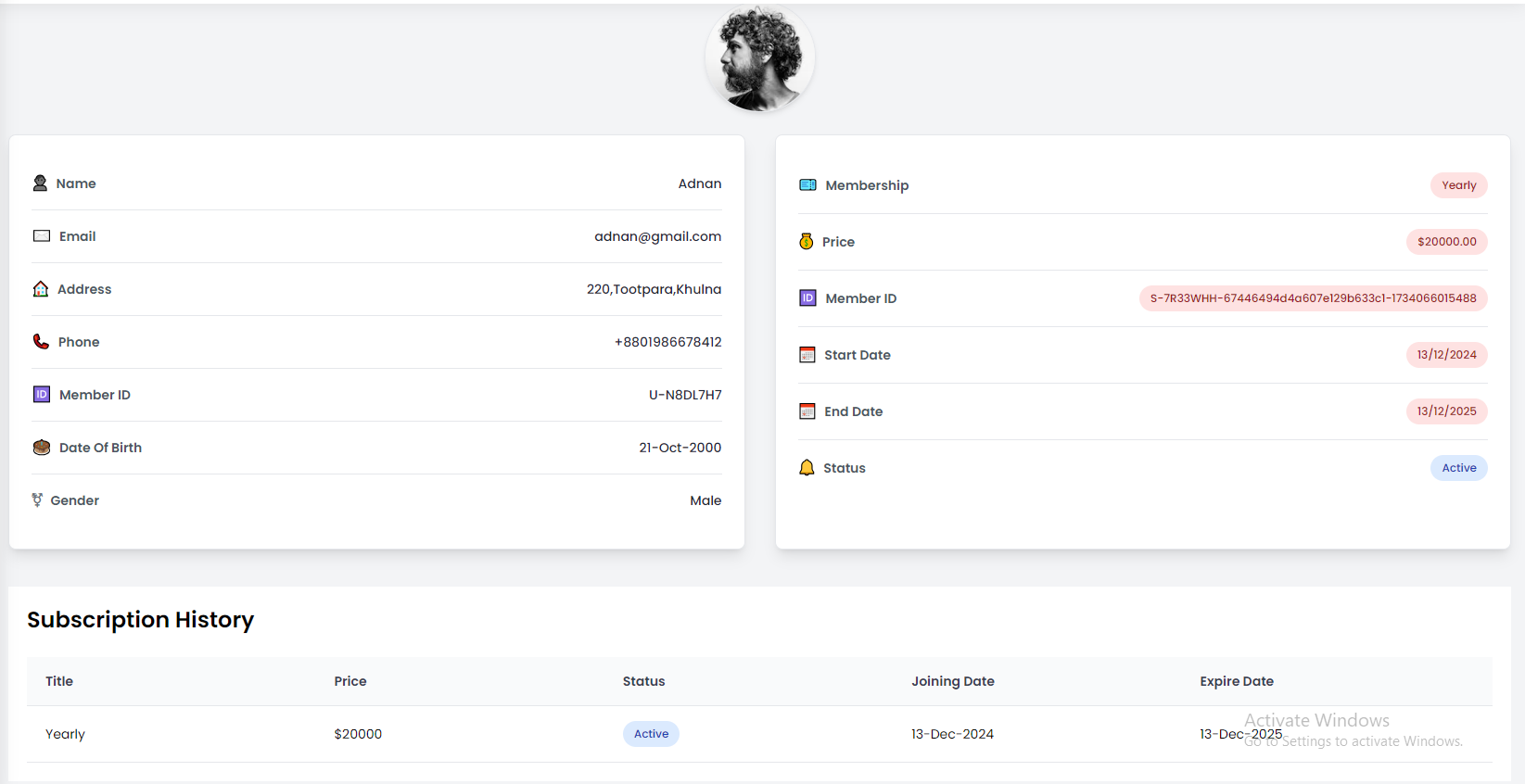The width and height of the screenshot is (1525, 784).
Task: Click the envelope icon beside Email
Action: click(42, 236)
